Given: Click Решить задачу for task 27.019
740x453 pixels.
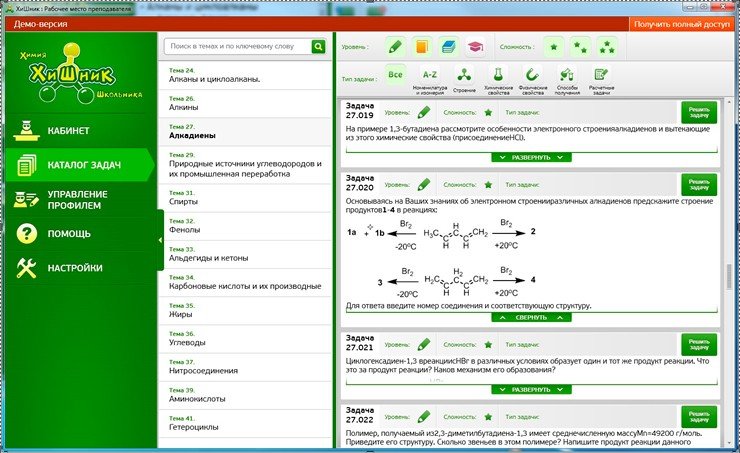Looking at the screenshot, I should [699, 112].
